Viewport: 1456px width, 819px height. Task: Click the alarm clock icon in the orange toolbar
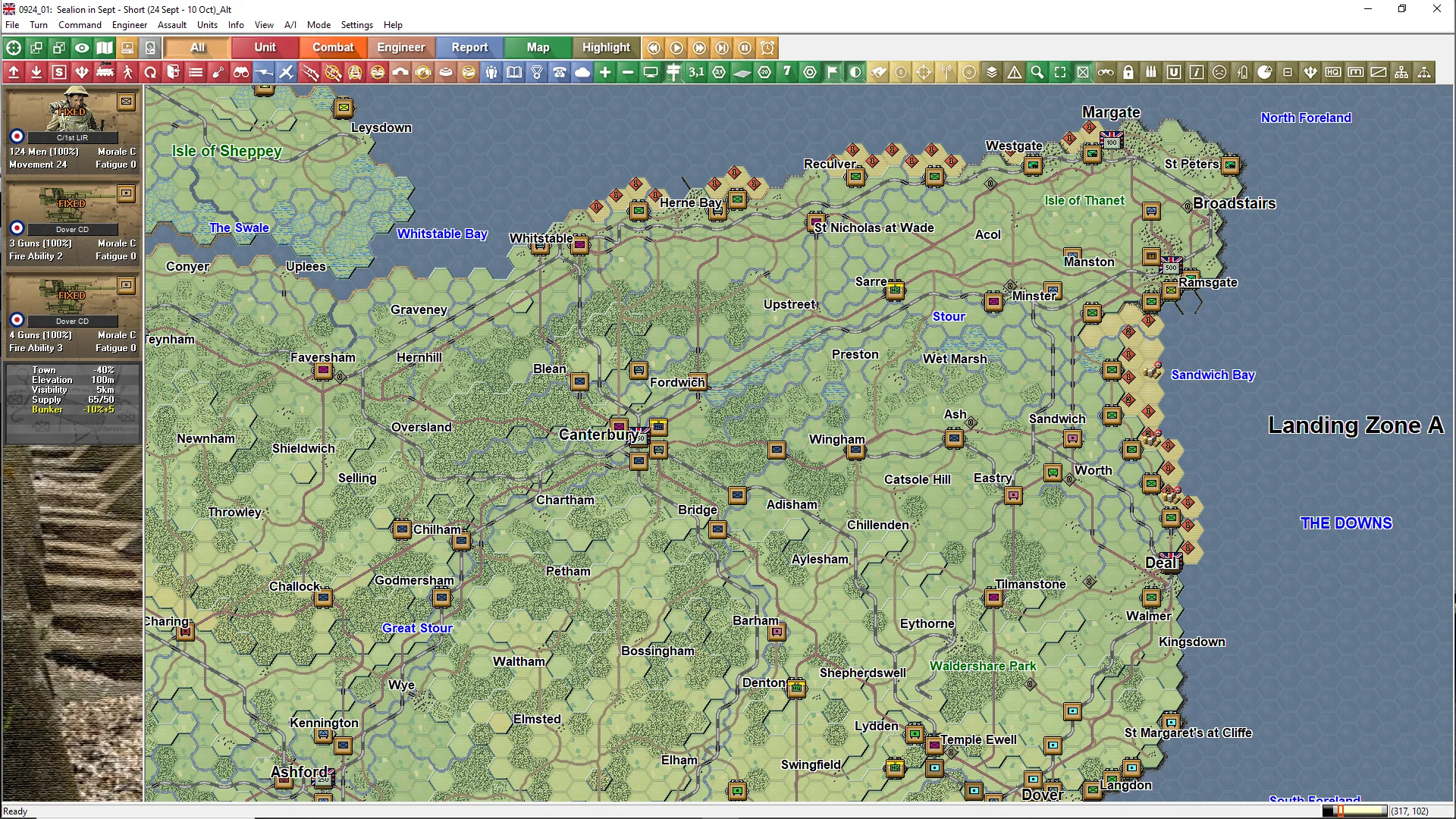tap(767, 48)
